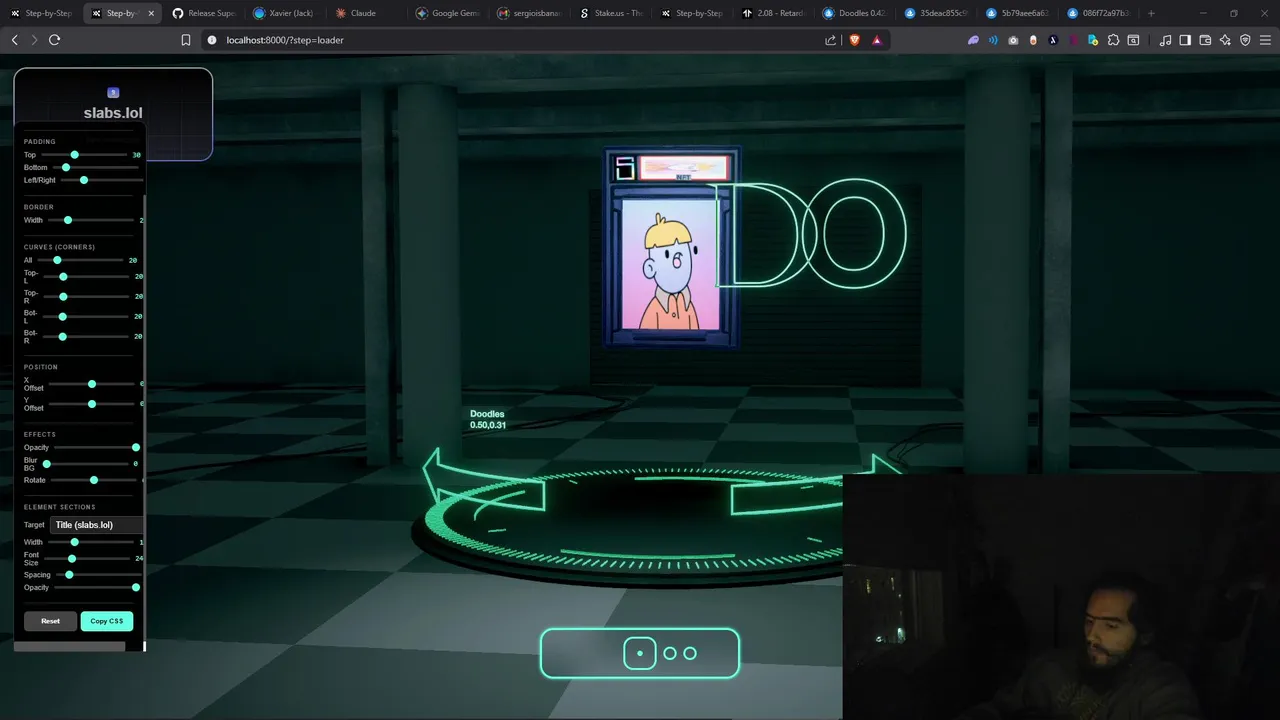Click the slabs.lol title text
The height and width of the screenshot is (720, 1280).
[113, 113]
